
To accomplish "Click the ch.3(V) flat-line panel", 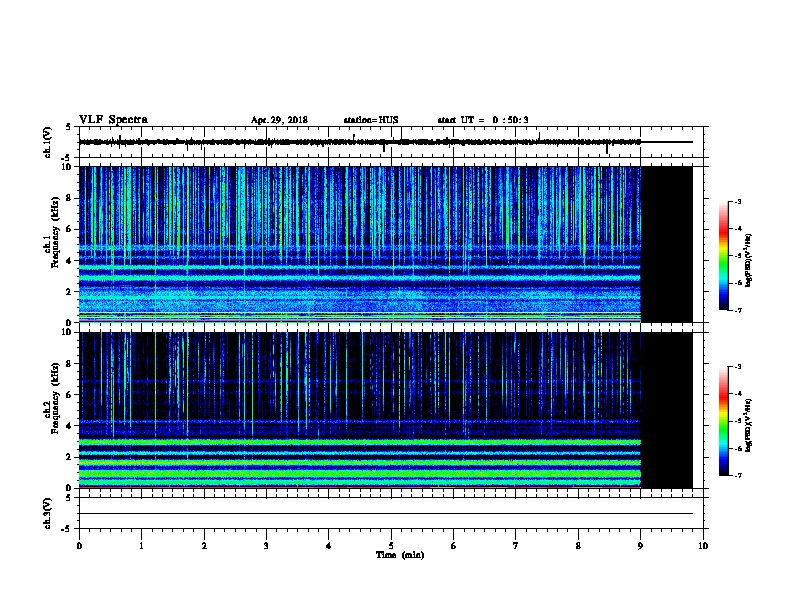I will click(x=391, y=513).
